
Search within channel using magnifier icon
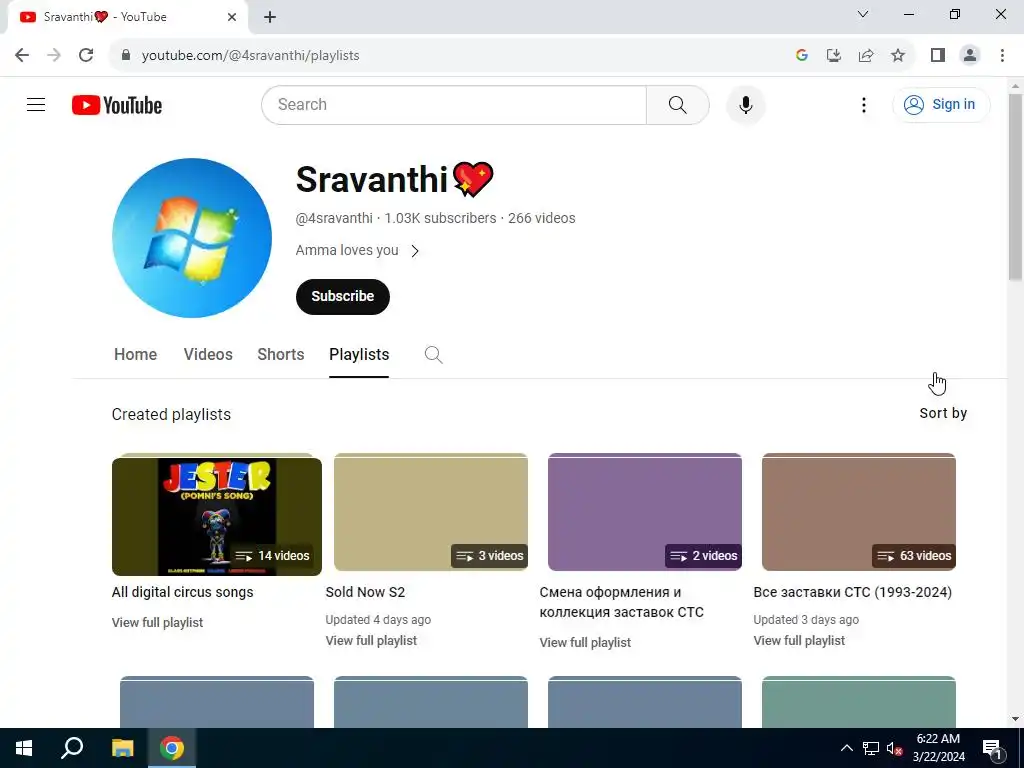click(433, 355)
